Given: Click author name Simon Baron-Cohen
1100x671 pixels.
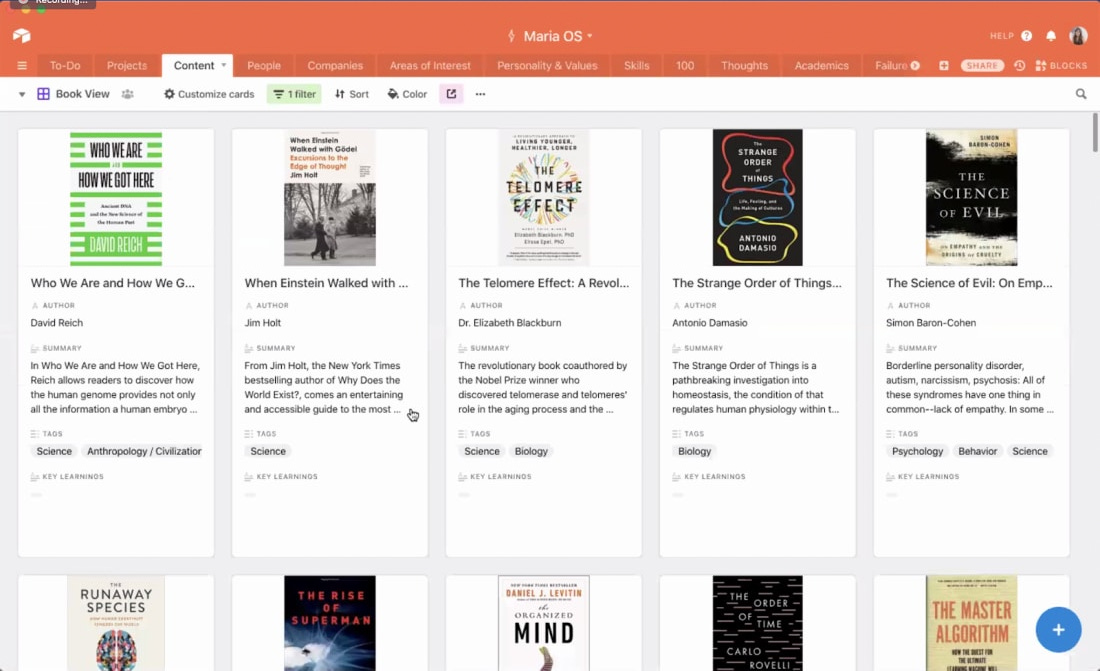Looking at the screenshot, I should click(931, 323).
